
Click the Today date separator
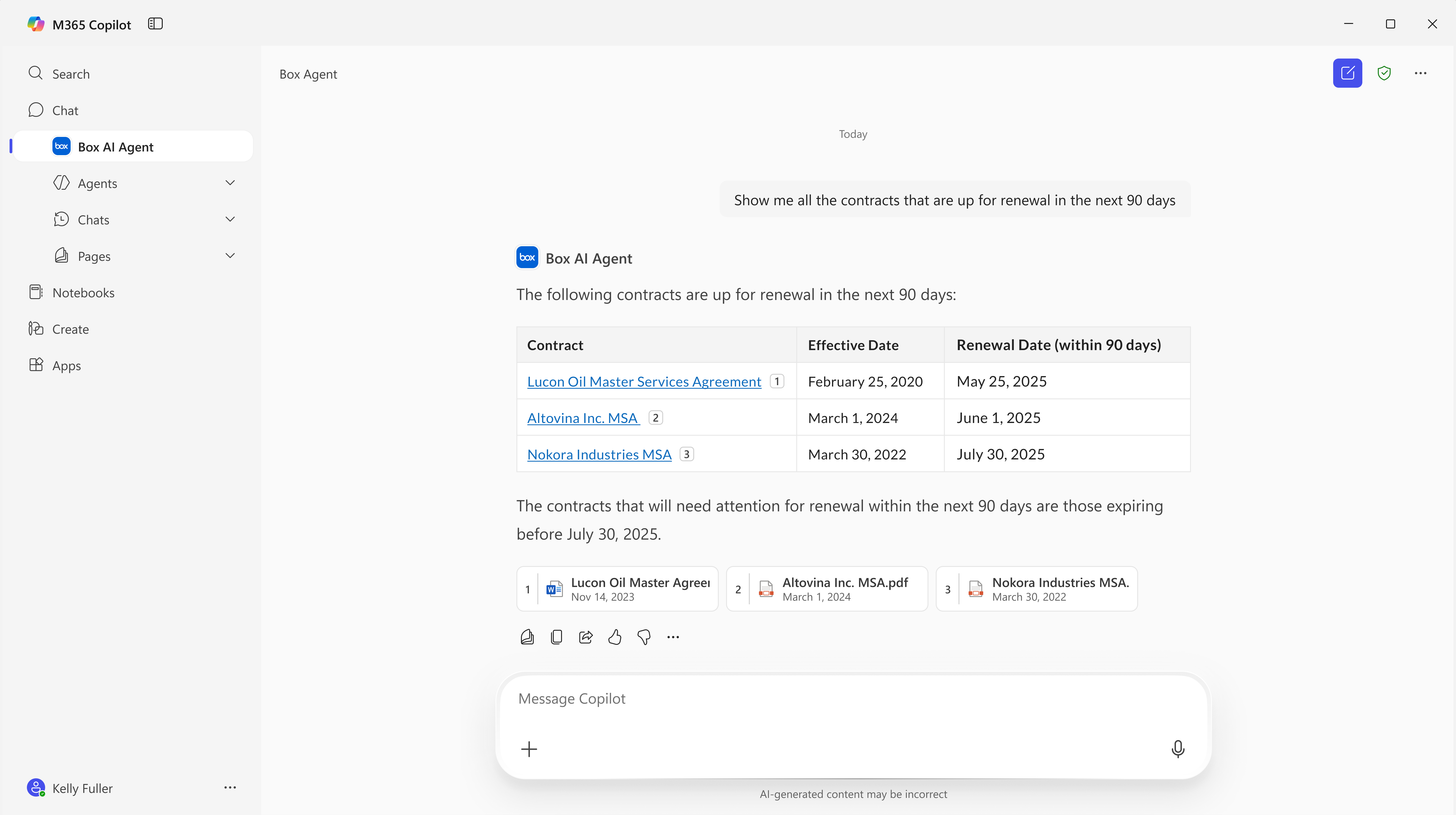(x=853, y=134)
